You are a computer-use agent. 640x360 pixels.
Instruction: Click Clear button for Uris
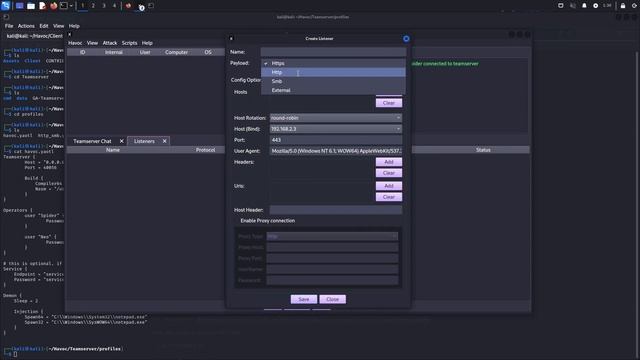pos(389,197)
